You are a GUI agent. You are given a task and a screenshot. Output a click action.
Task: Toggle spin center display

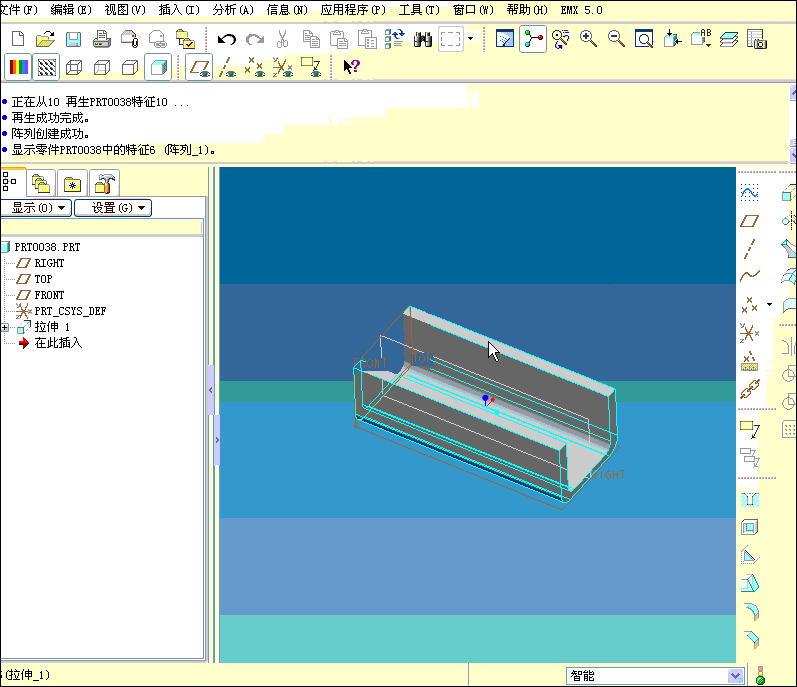coord(533,39)
